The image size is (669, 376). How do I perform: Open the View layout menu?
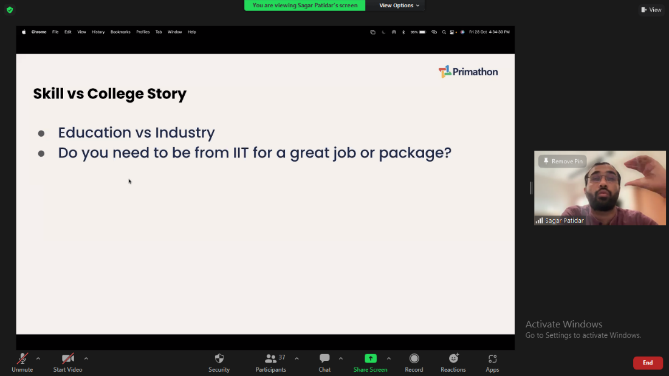[651, 9]
